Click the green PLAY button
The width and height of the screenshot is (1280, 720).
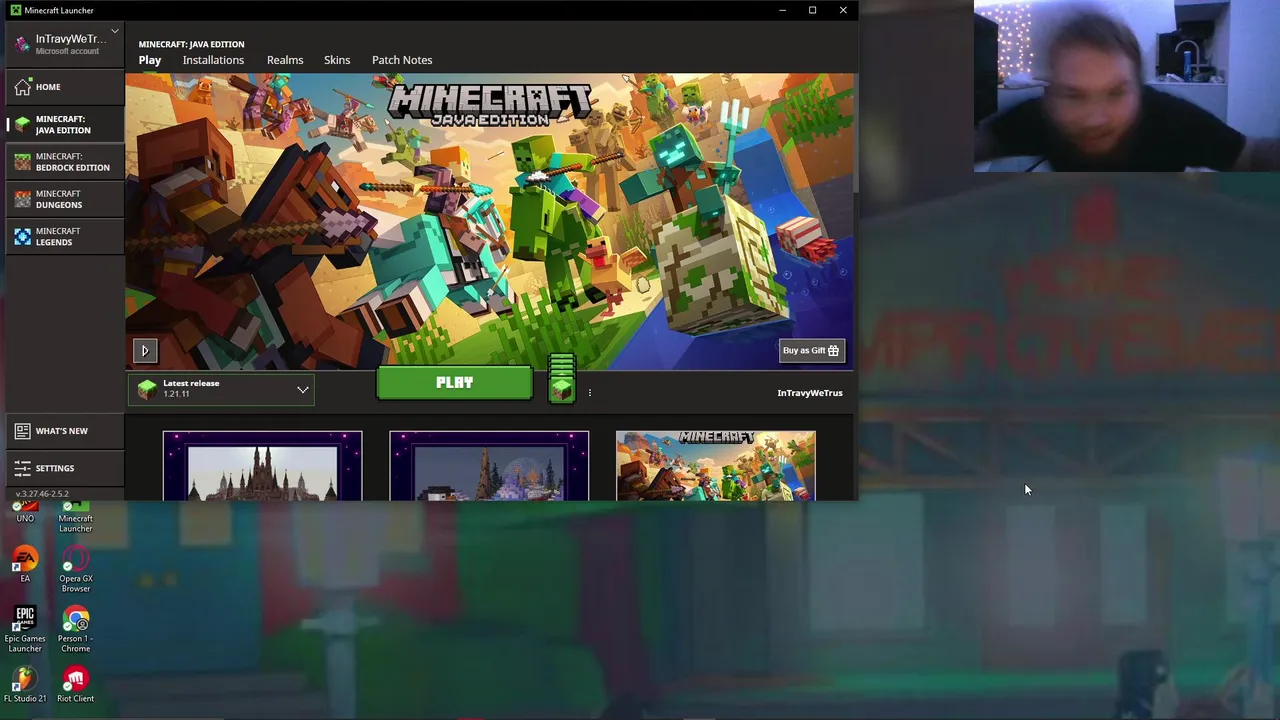point(455,383)
